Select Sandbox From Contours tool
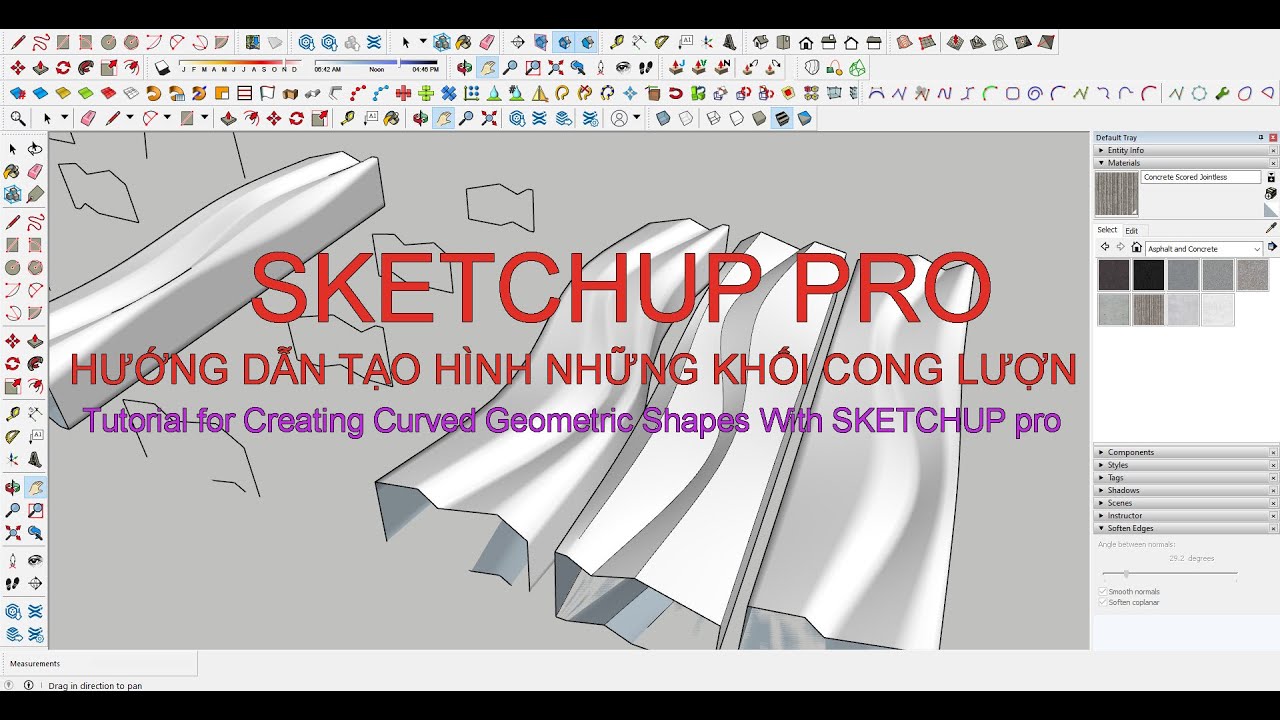This screenshot has width=1280, height=720. 904,42
